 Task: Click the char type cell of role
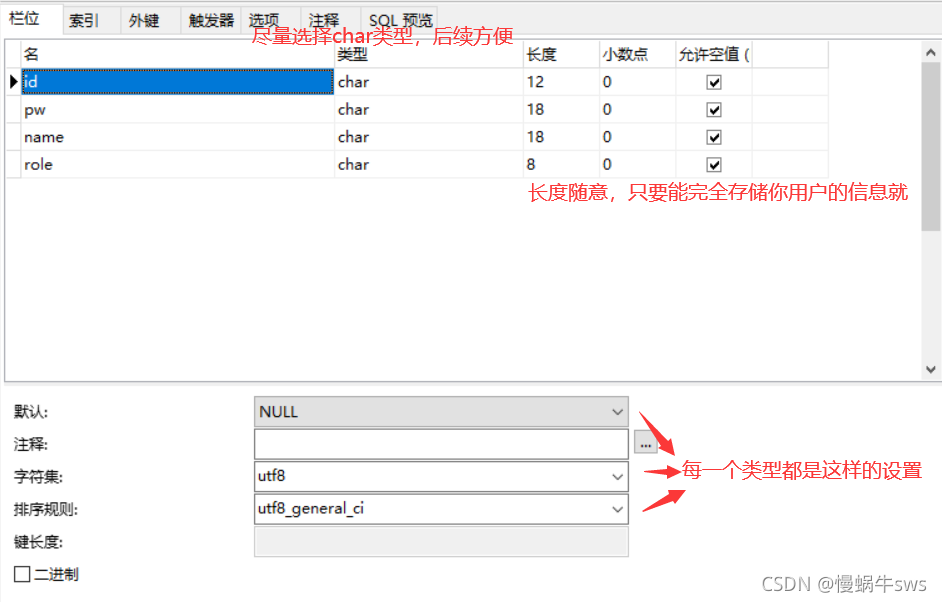click(428, 165)
